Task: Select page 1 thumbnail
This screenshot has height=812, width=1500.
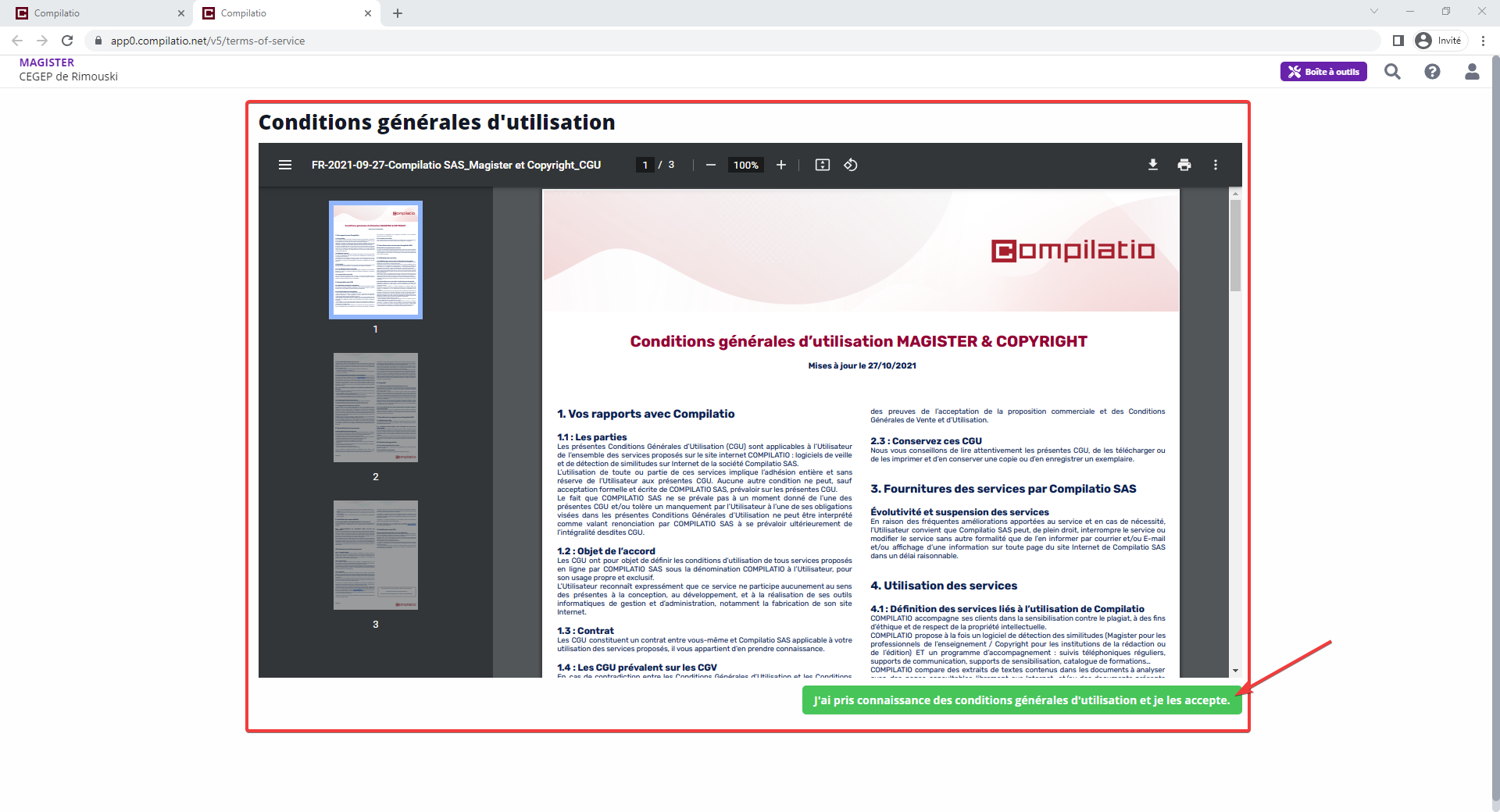Action: 376,260
